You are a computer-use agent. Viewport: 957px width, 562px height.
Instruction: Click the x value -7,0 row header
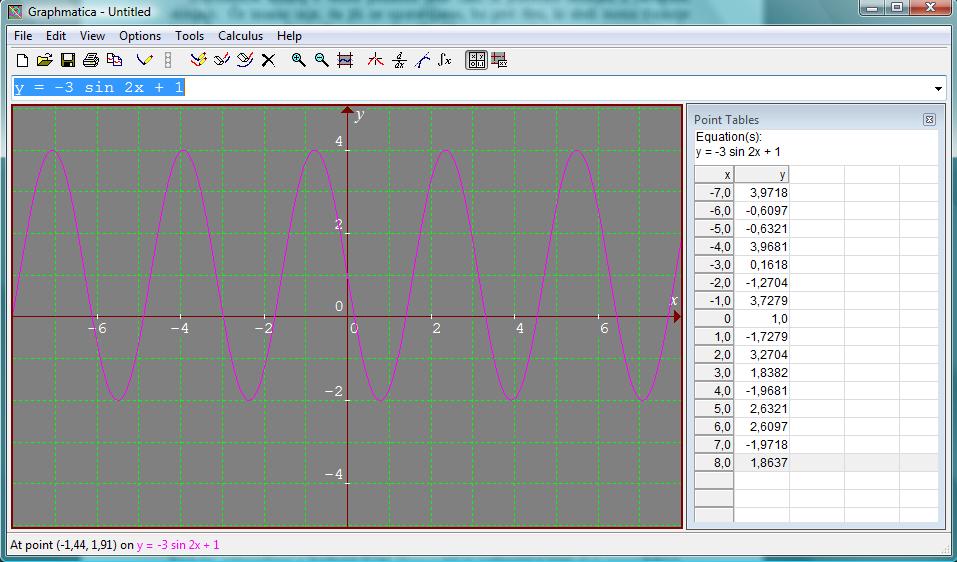713,193
